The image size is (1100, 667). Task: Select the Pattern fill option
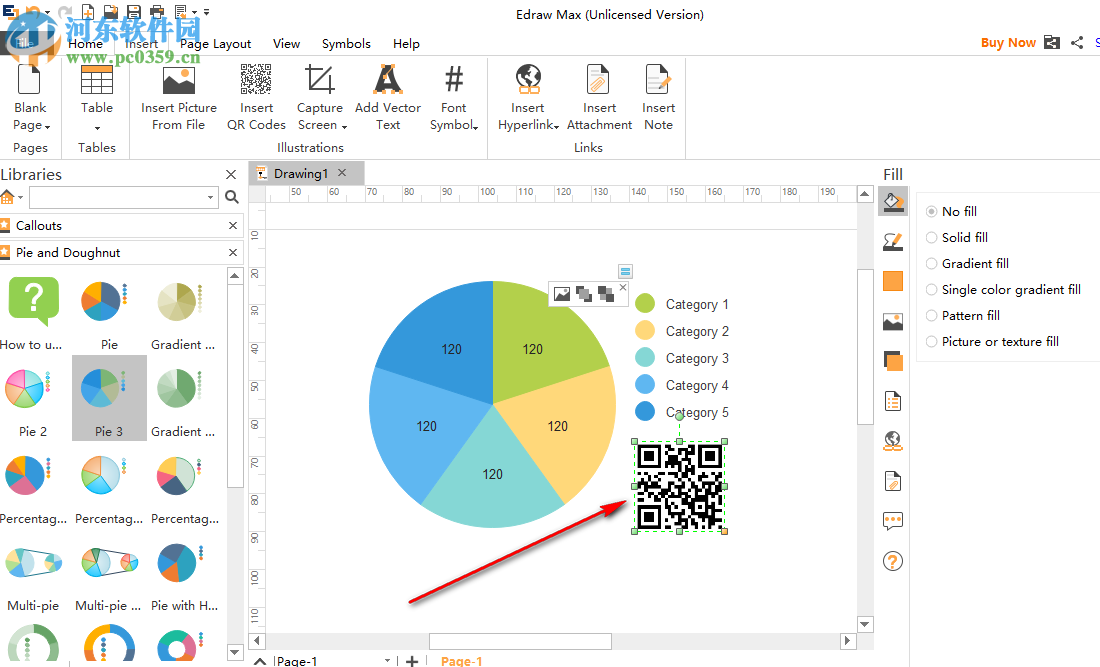coord(962,315)
